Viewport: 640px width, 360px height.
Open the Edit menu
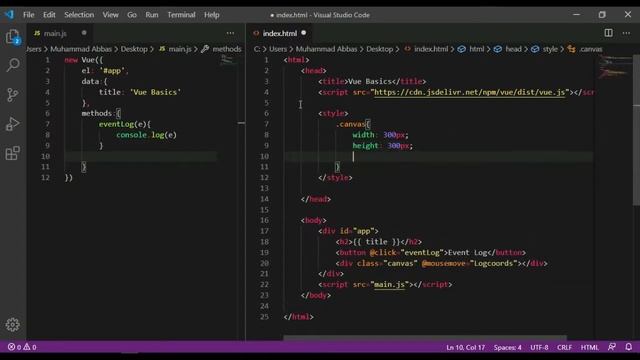[x=49, y=15]
